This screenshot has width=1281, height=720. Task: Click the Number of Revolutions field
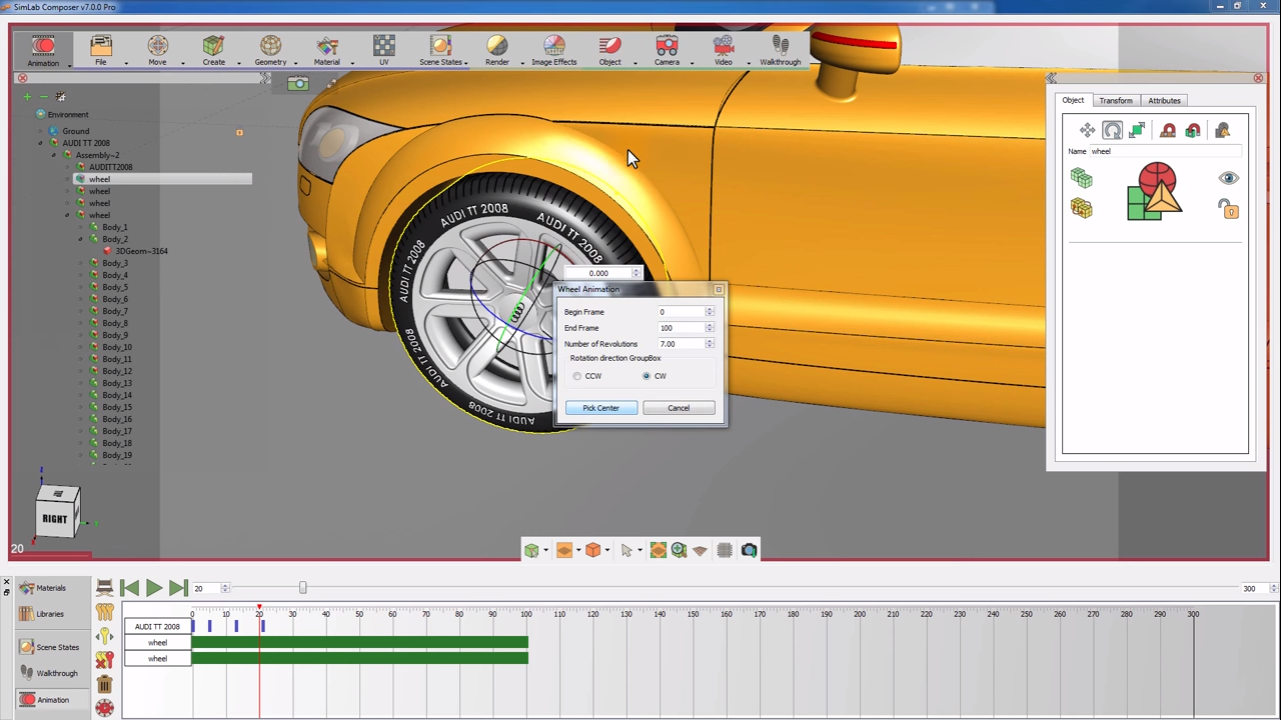pos(680,344)
